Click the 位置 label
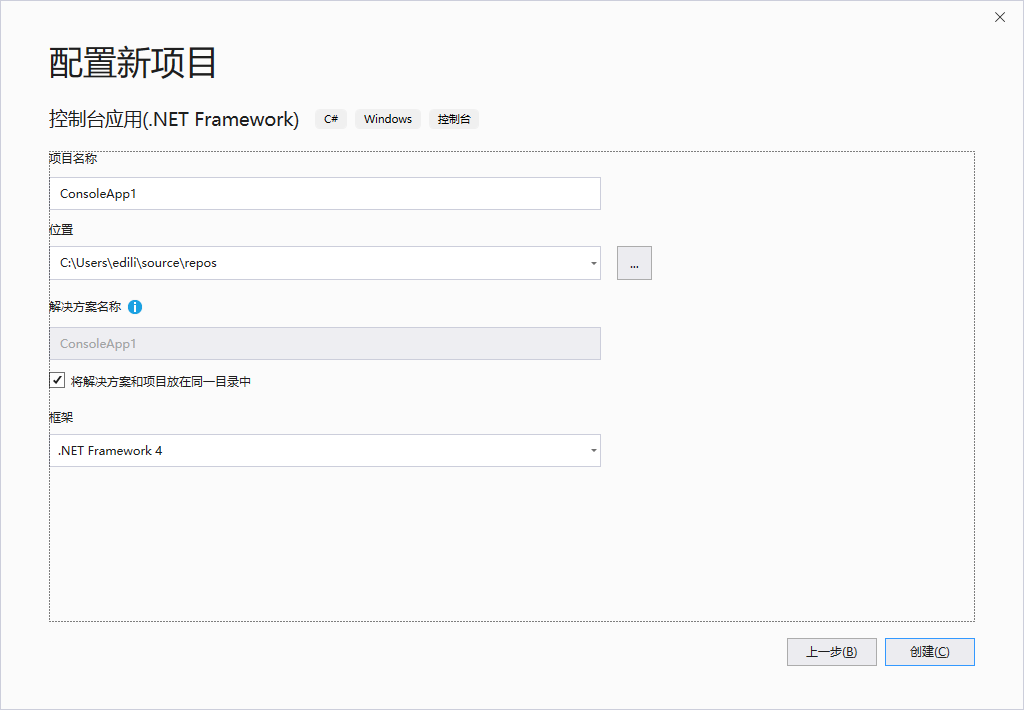The height and width of the screenshot is (710, 1024). (x=61, y=230)
